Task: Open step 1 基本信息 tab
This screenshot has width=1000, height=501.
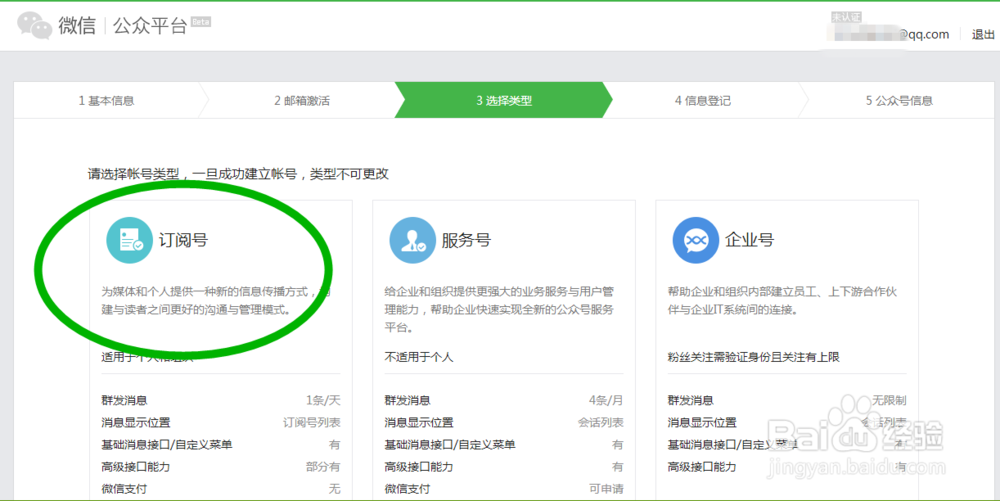Action: (x=107, y=101)
